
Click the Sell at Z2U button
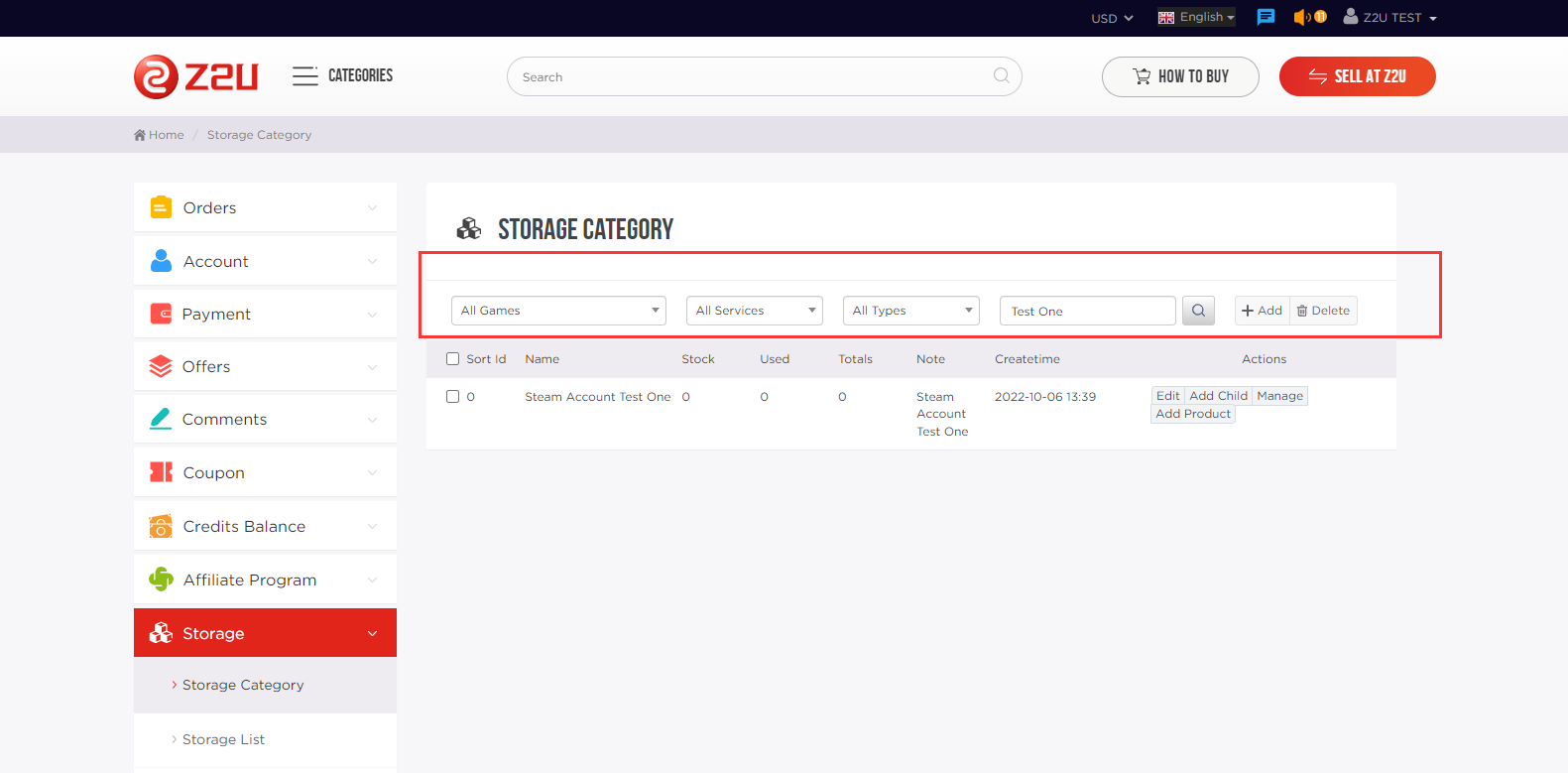pyautogui.click(x=1357, y=76)
